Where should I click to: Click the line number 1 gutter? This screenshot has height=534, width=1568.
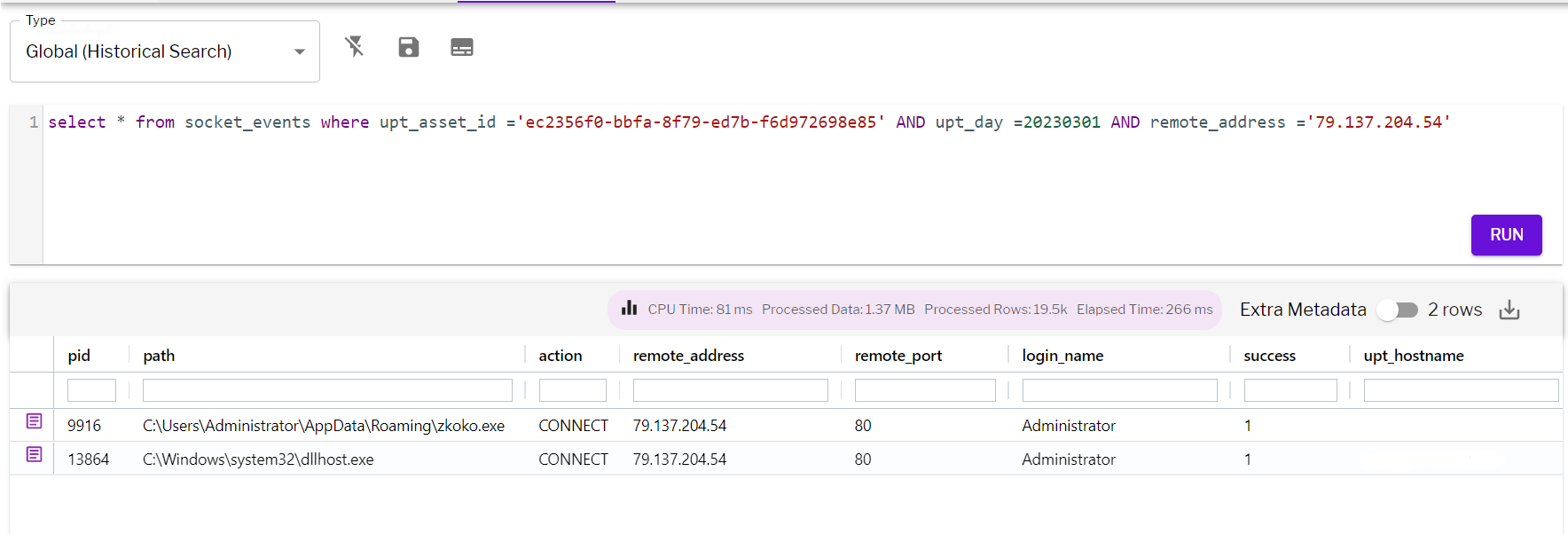[x=34, y=122]
